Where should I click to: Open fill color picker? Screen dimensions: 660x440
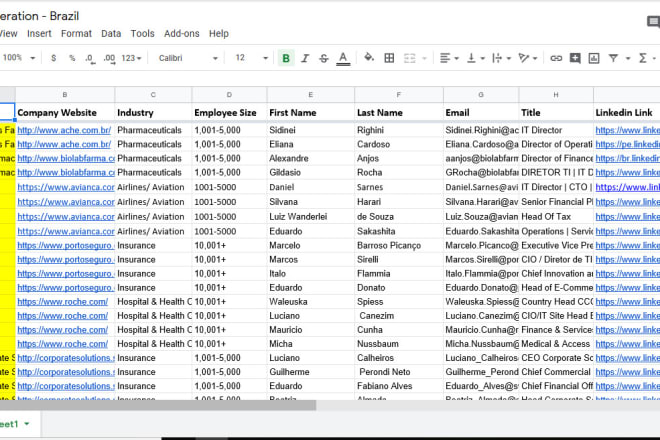[369, 57]
